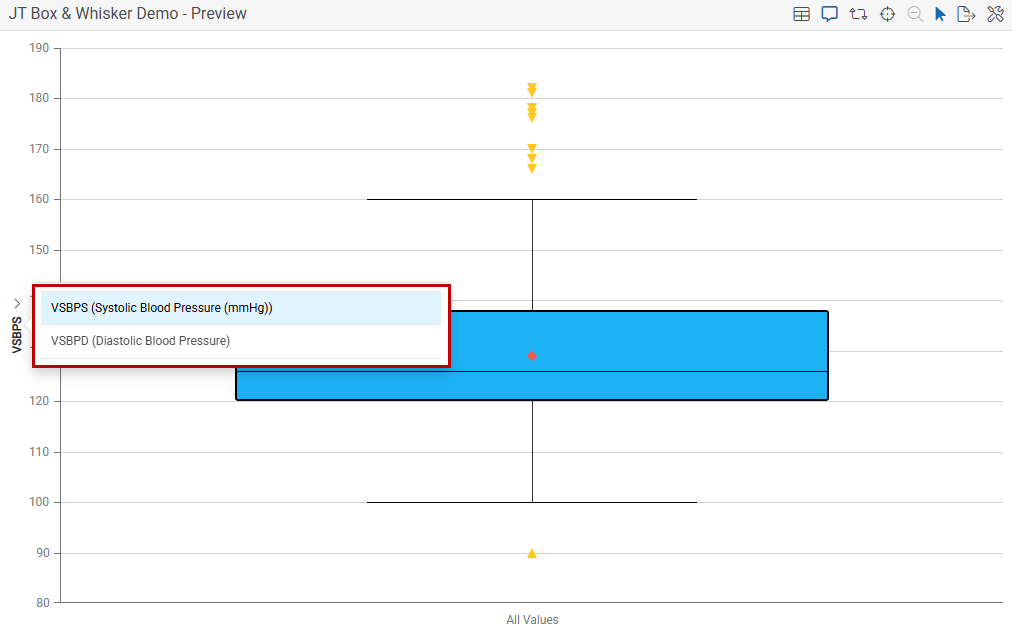Expand the chevron above the VSBPS axis label

(17, 303)
